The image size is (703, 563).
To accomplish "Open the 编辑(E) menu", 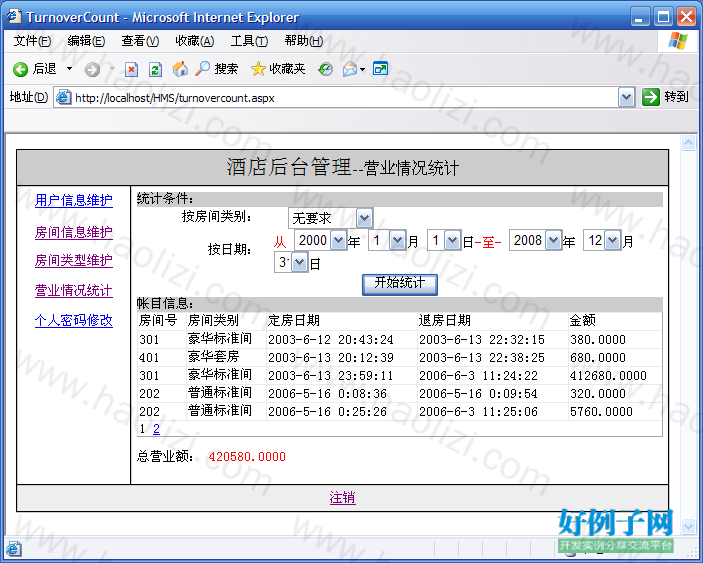I will point(86,41).
